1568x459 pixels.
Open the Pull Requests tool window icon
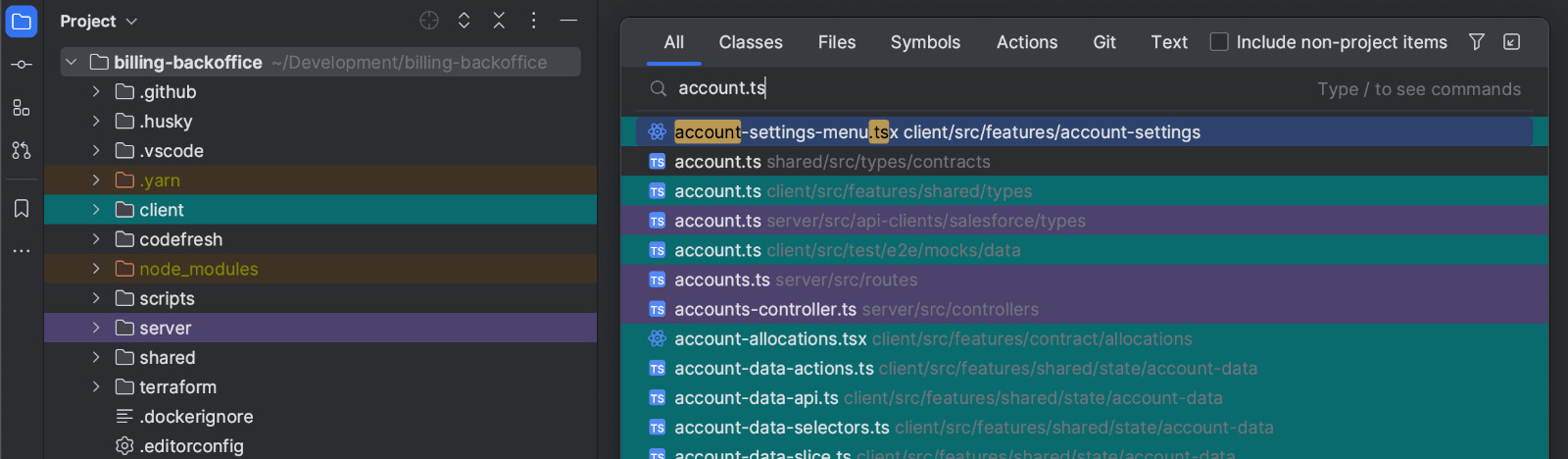22,150
